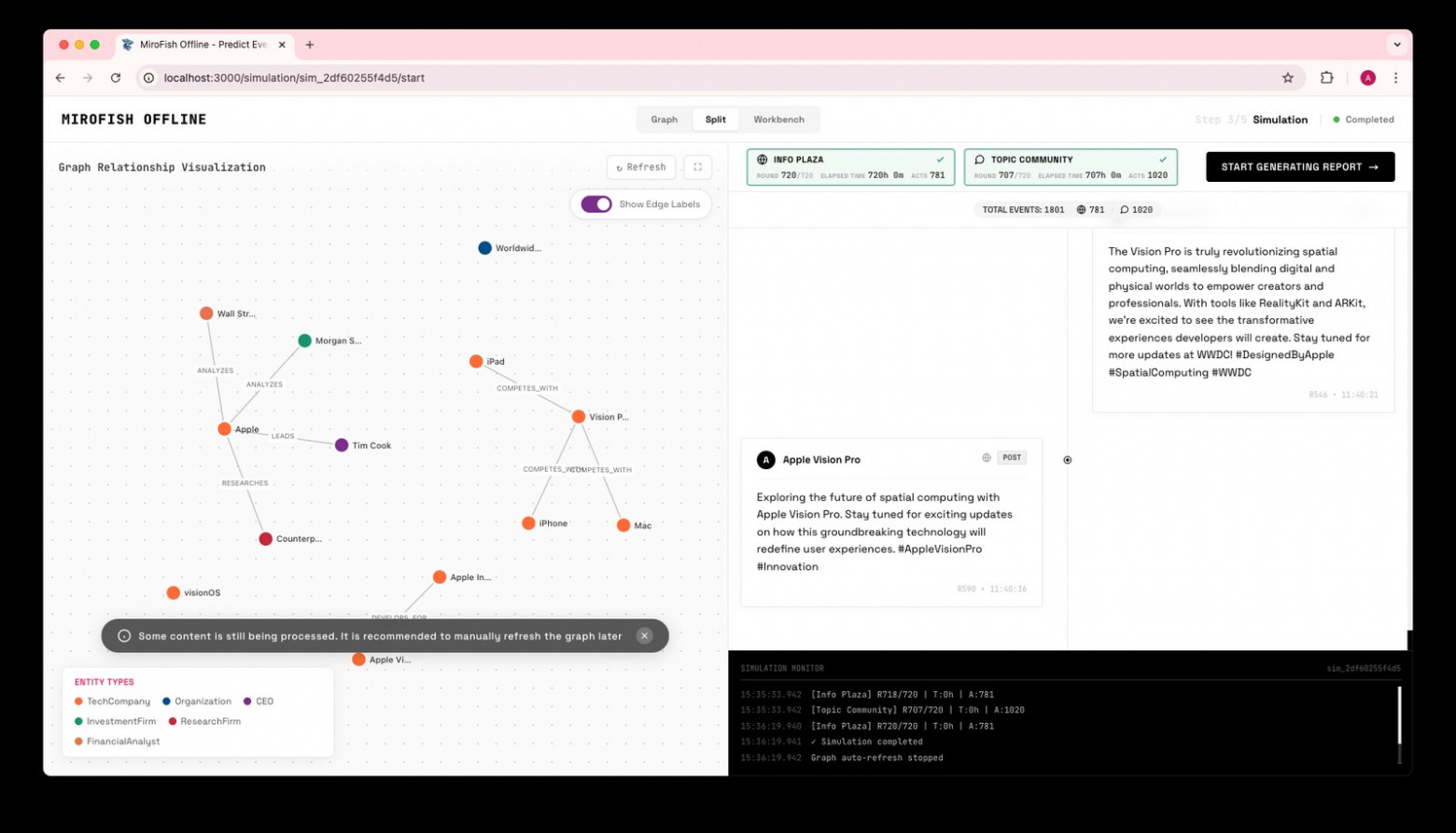Select the Tim Cook CEO node

click(342, 446)
